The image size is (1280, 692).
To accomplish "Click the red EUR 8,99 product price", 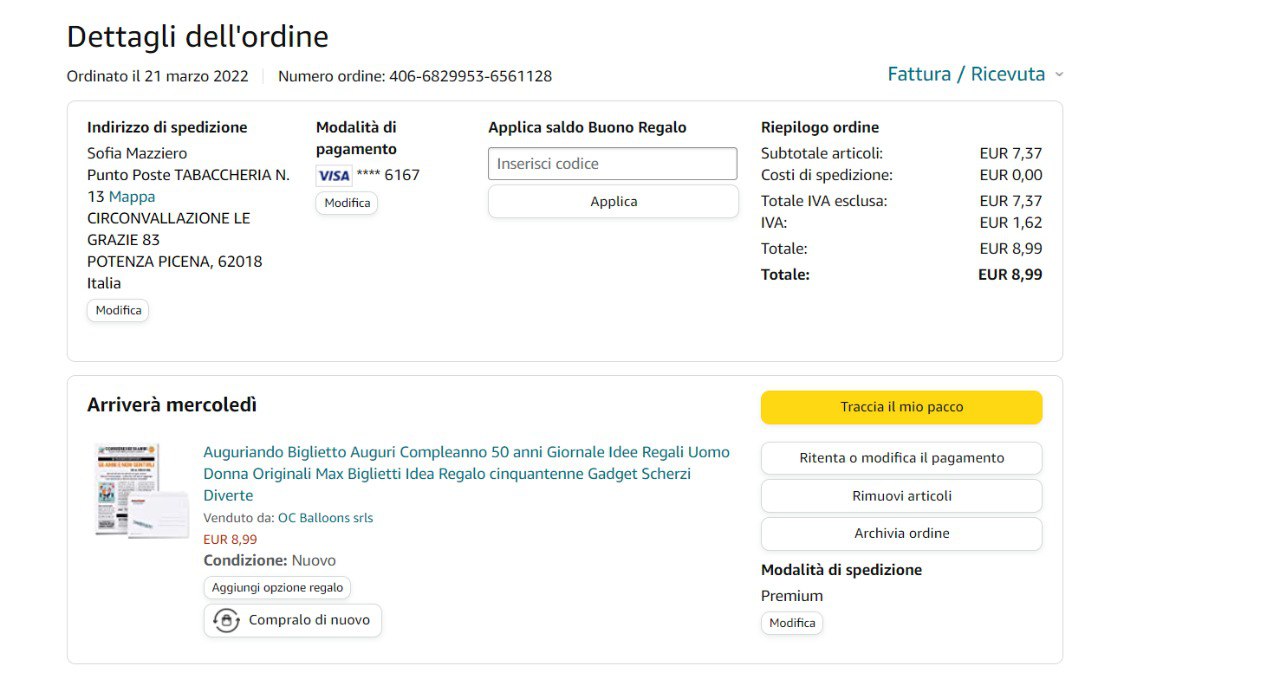I will (230, 539).
